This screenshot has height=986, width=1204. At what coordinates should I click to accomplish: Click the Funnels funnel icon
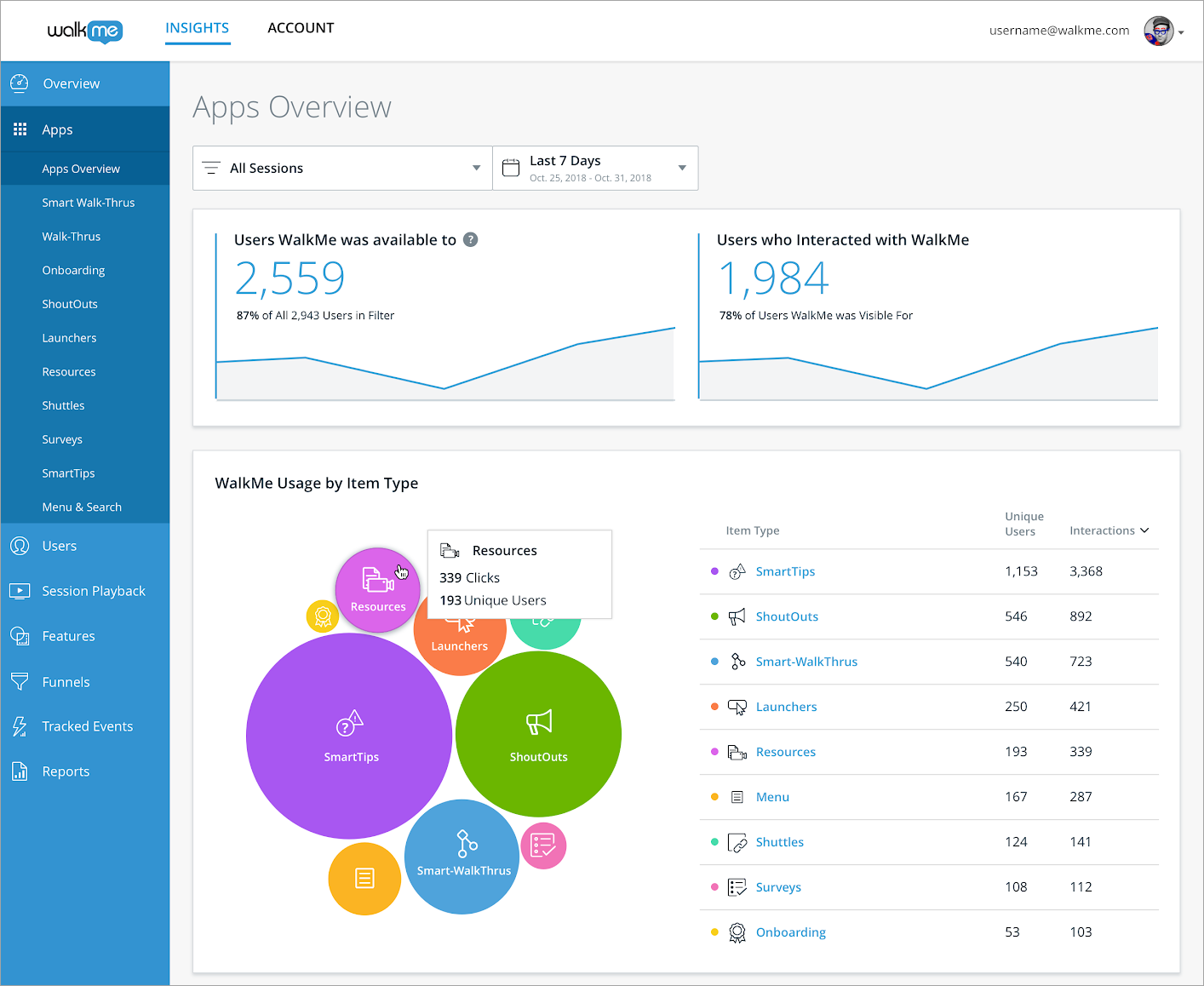(20, 681)
